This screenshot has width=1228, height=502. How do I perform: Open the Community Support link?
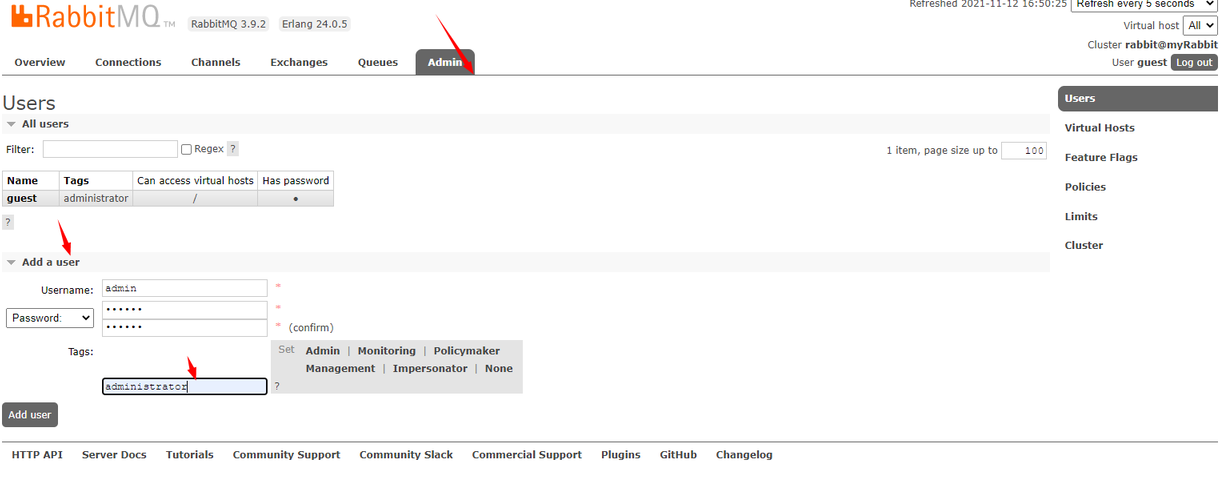pos(287,455)
